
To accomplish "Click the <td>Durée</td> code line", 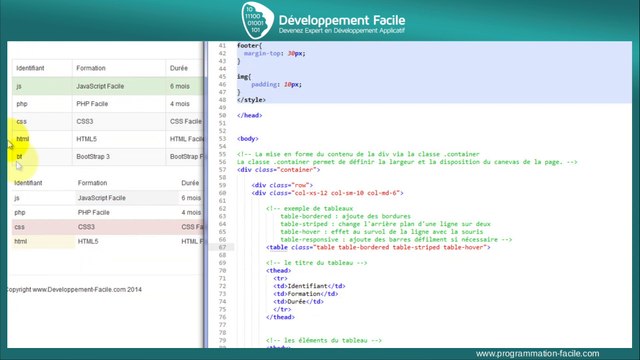I will tap(298, 302).
